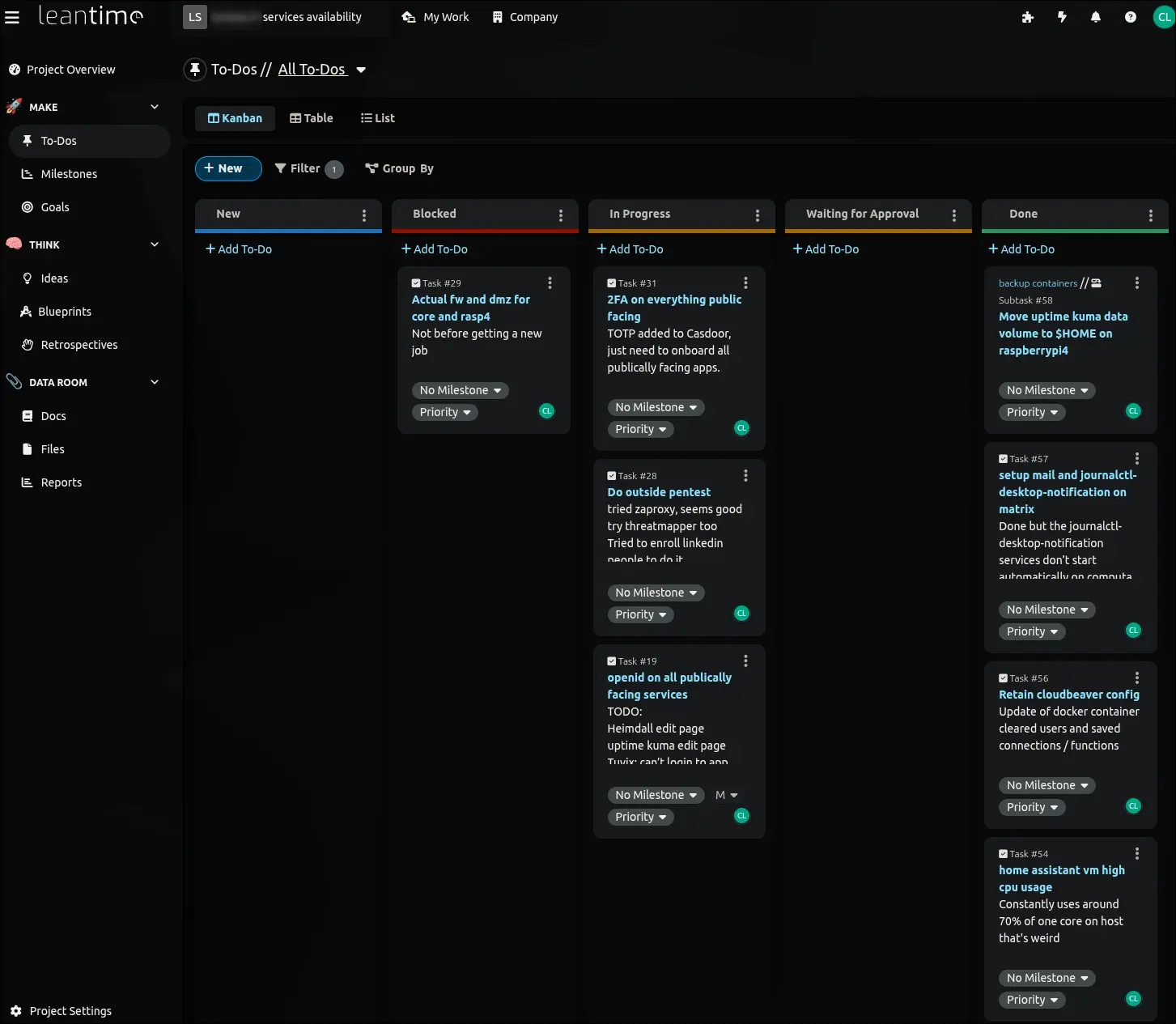Screen dimensions: 1176x1024
Task: Click the New button to create a to-do
Action: pyautogui.click(x=227, y=168)
